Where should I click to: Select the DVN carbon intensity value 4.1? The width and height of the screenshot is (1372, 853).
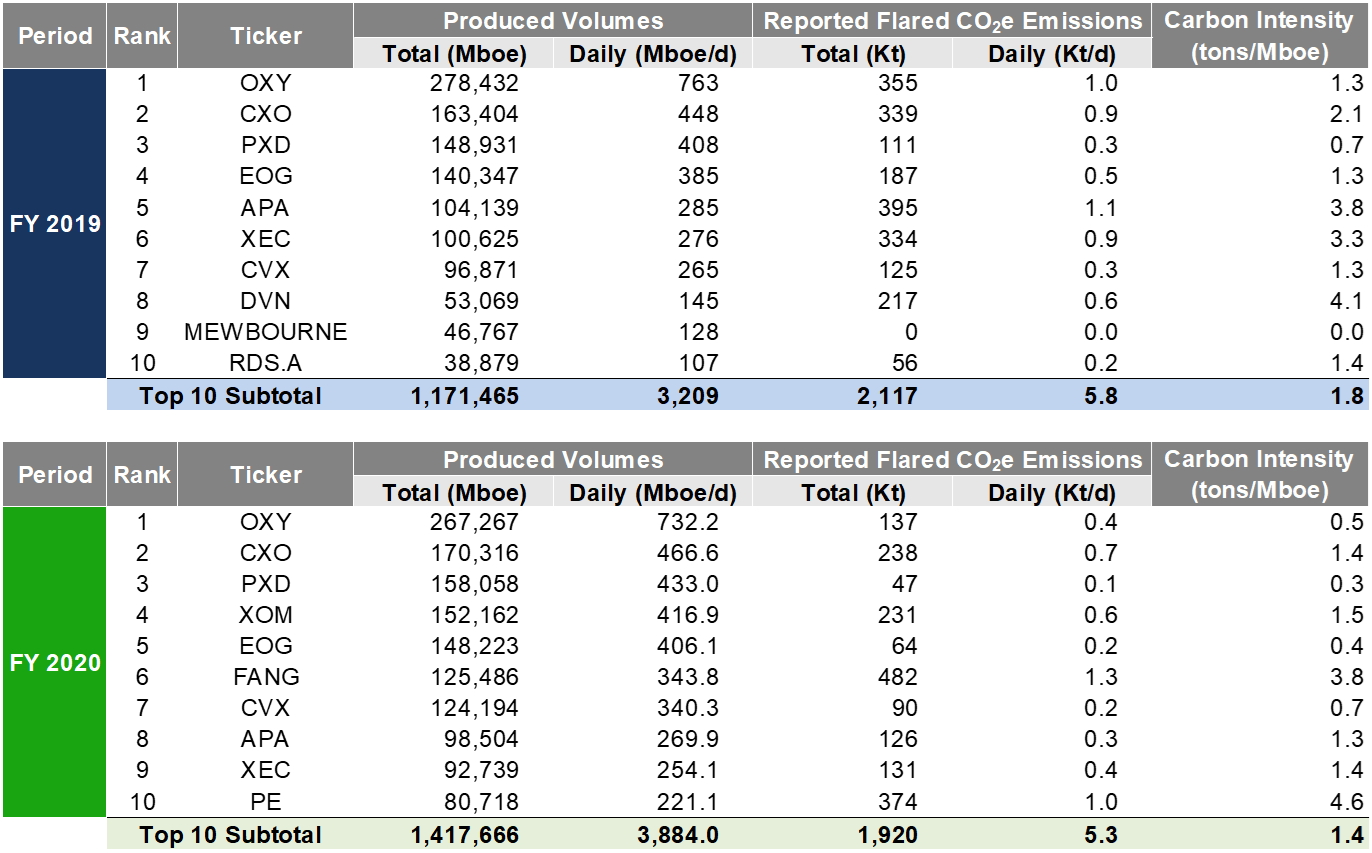pos(1347,301)
